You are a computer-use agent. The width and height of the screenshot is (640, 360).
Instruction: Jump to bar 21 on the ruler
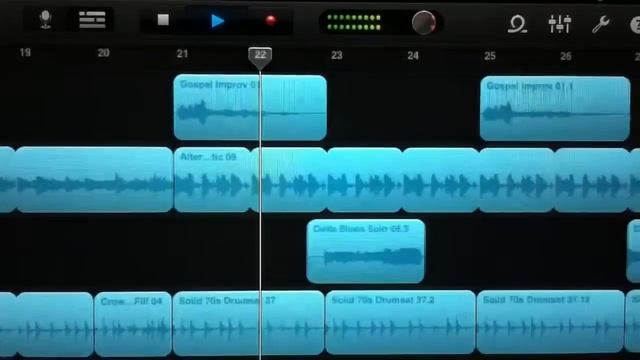tap(182, 54)
